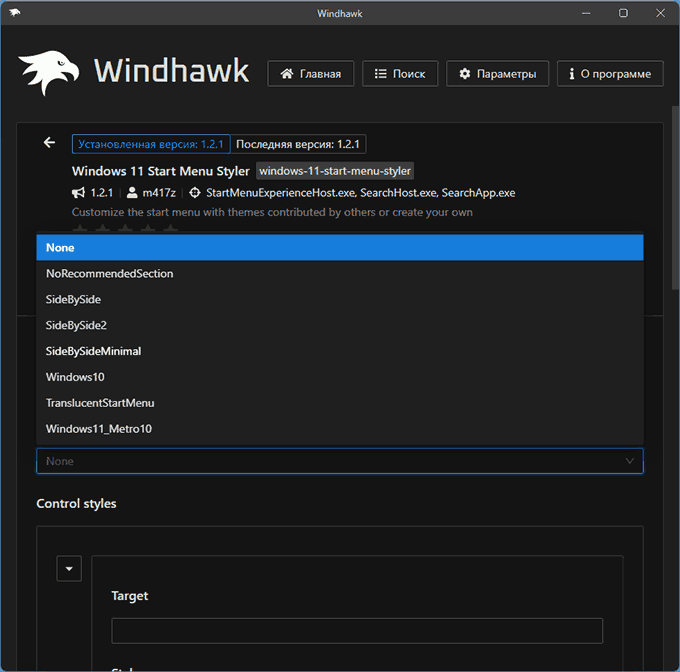Click the megaphone version icon
Screen dimensions: 680x672
coord(78,193)
